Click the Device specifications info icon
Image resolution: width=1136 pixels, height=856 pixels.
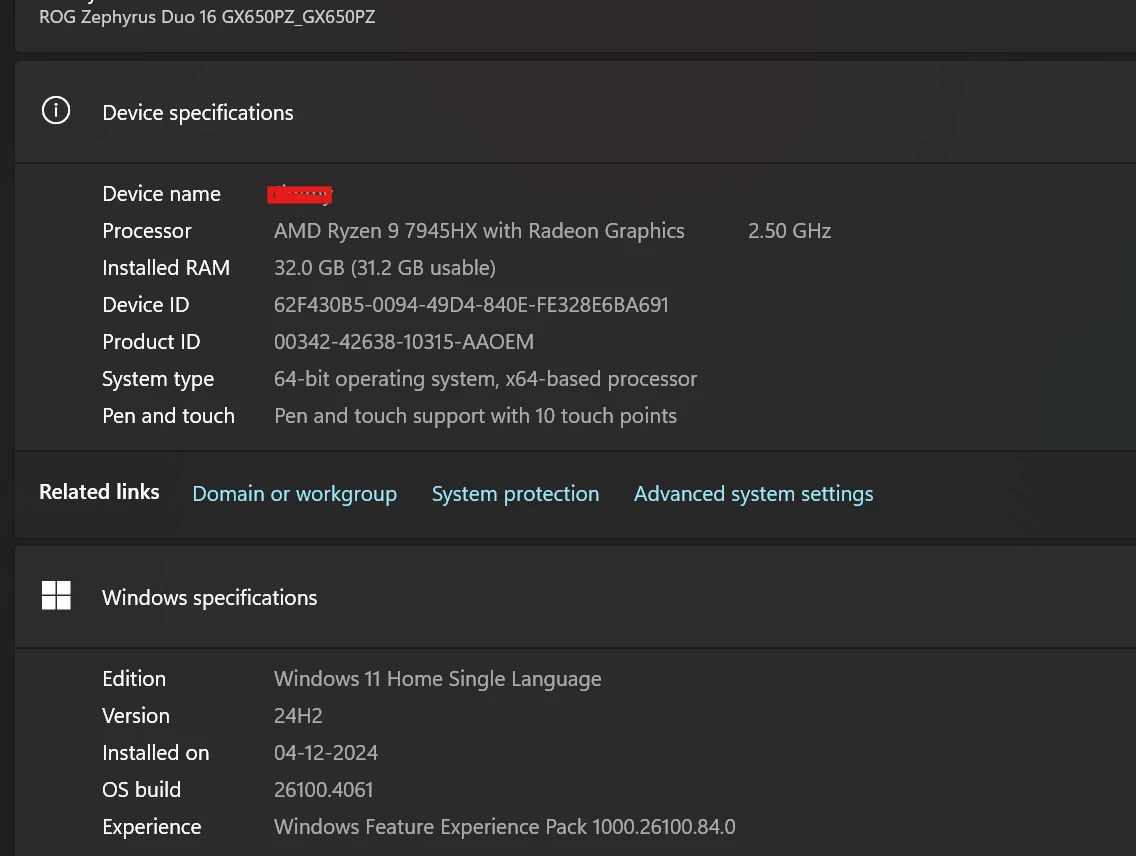56,111
